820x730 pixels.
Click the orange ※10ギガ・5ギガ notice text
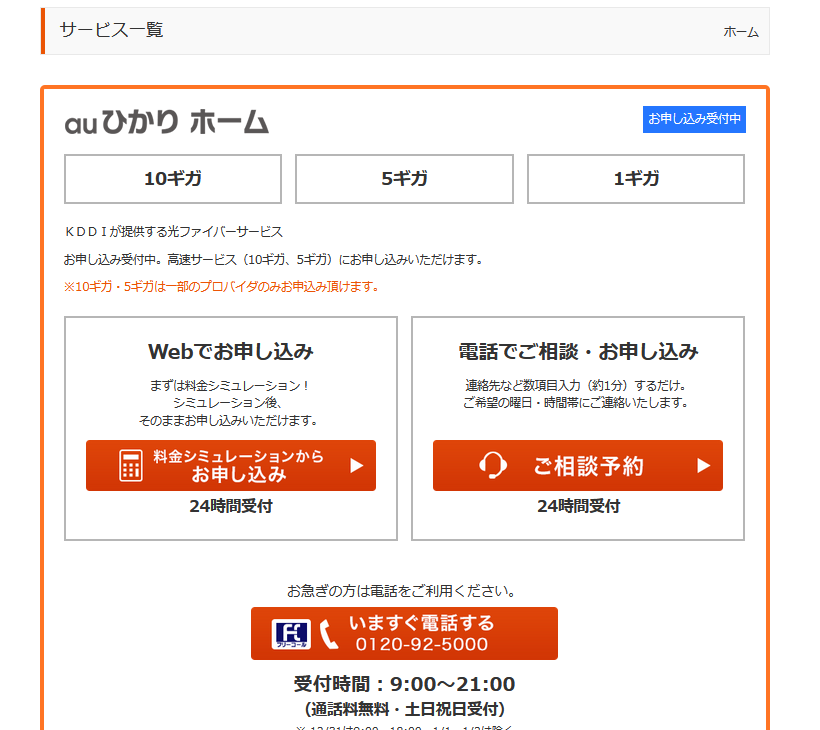(222, 287)
